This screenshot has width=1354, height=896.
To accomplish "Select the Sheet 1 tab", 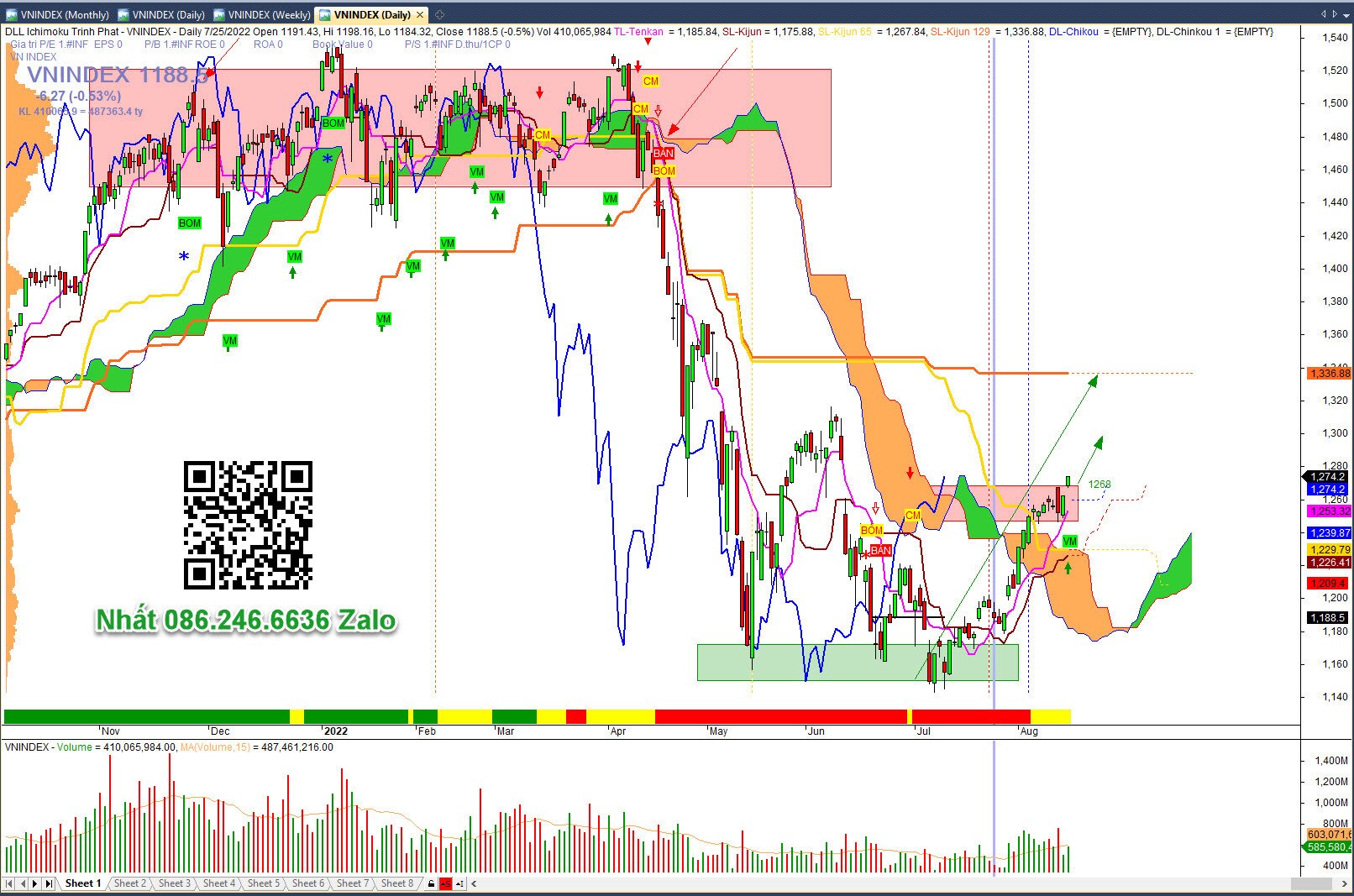I will (83, 883).
